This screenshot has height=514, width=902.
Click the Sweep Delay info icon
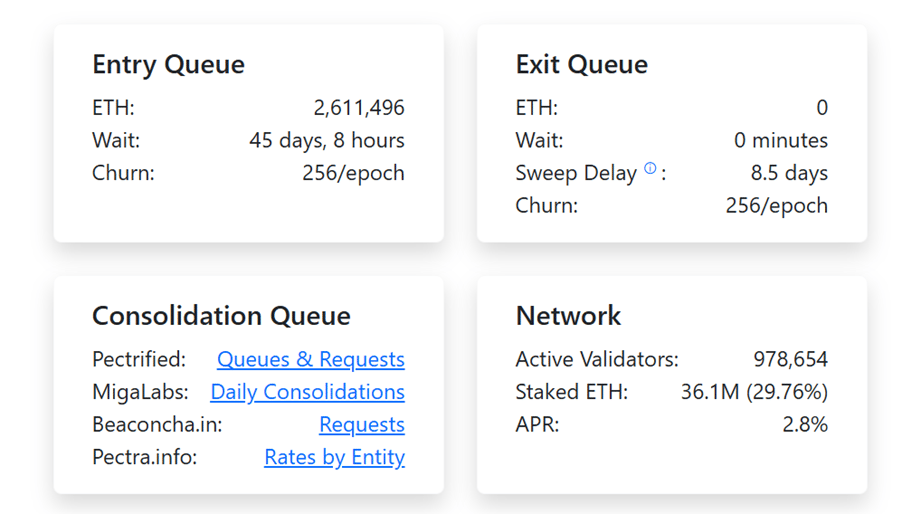click(x=650, y=169)
